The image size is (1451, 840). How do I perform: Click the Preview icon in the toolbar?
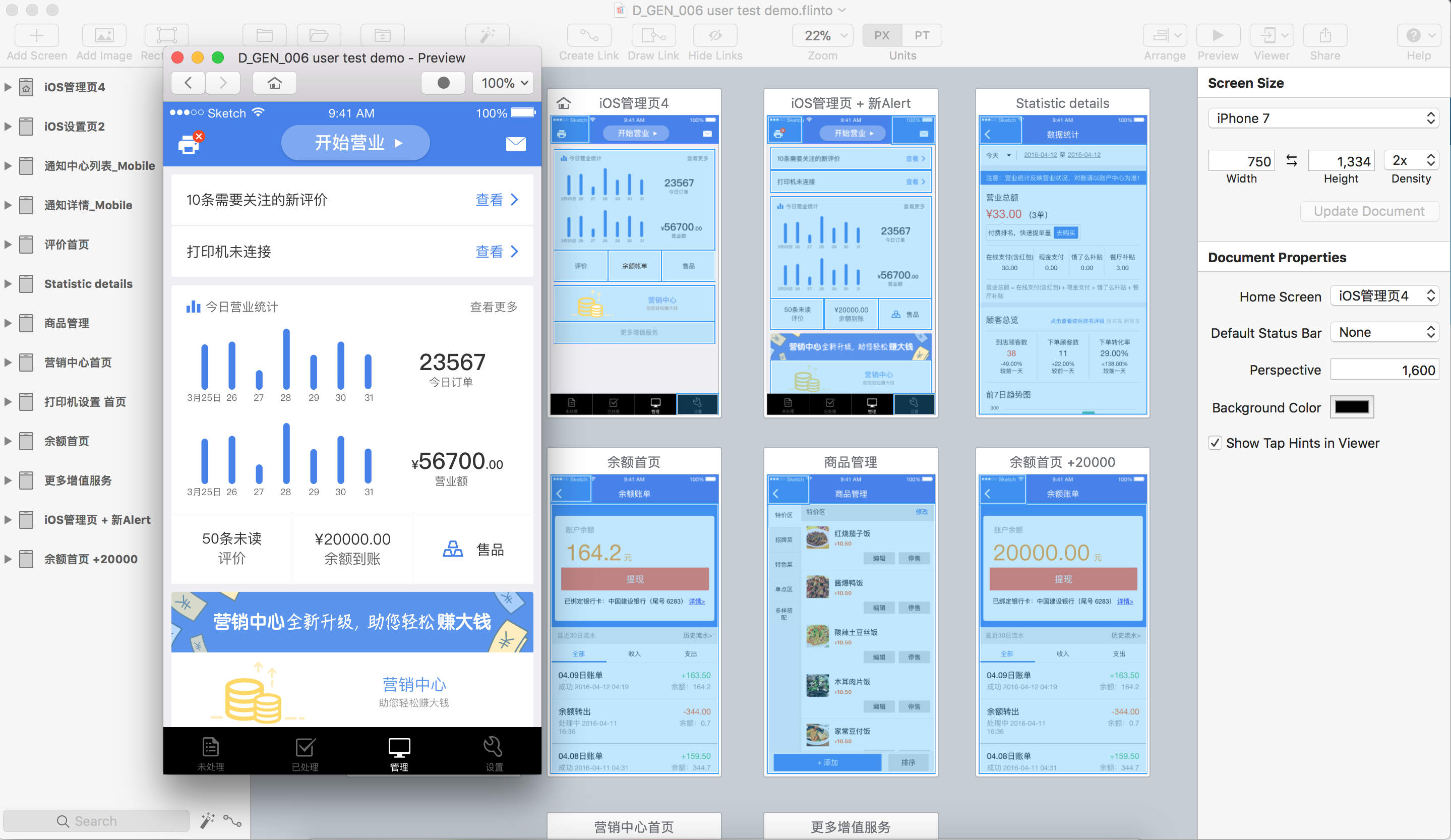point(1218,36)
